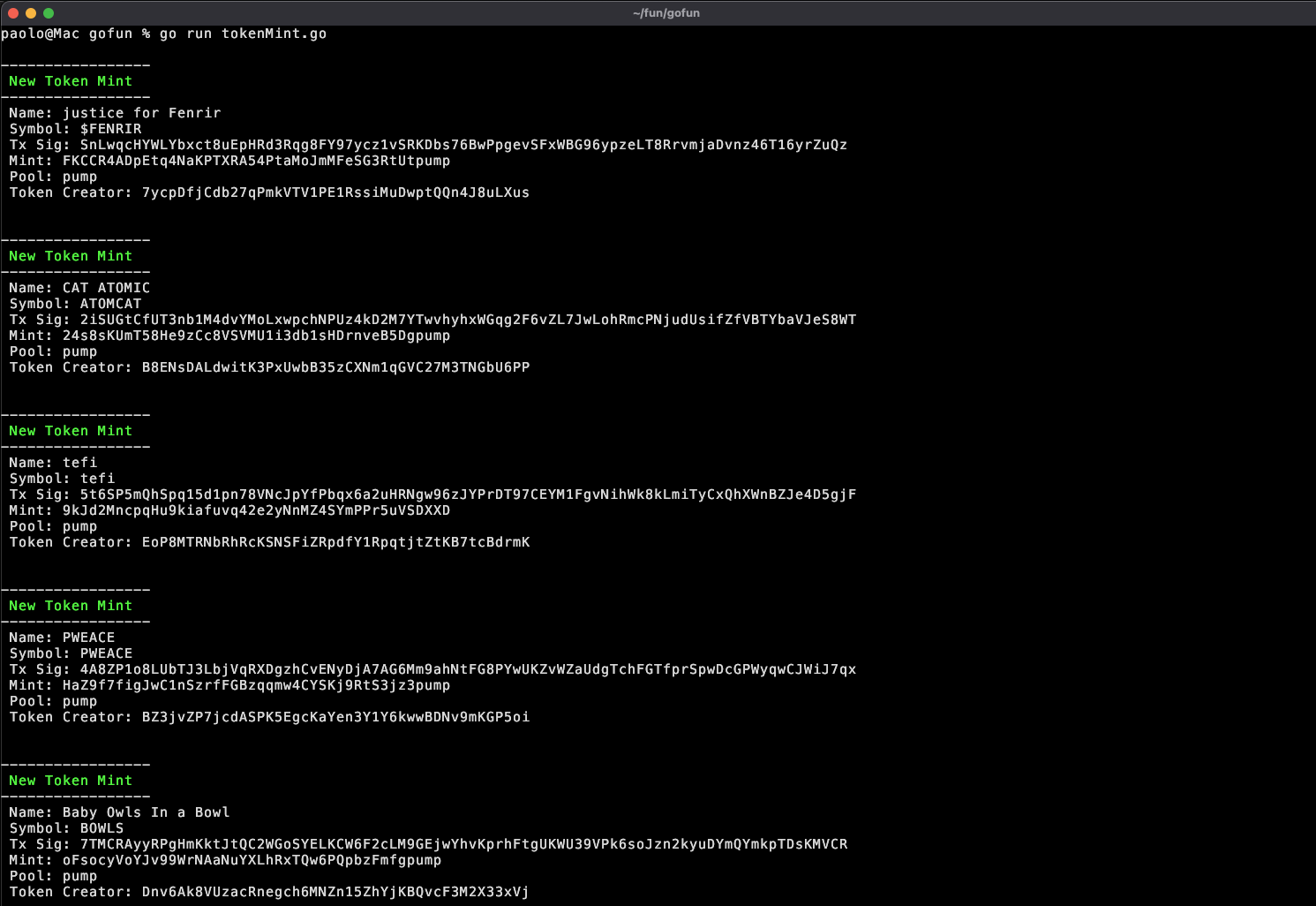Select the 'Name: PWEACE' line
Viewport: 1316px width, 906px height.
click(x=62, y=638)
